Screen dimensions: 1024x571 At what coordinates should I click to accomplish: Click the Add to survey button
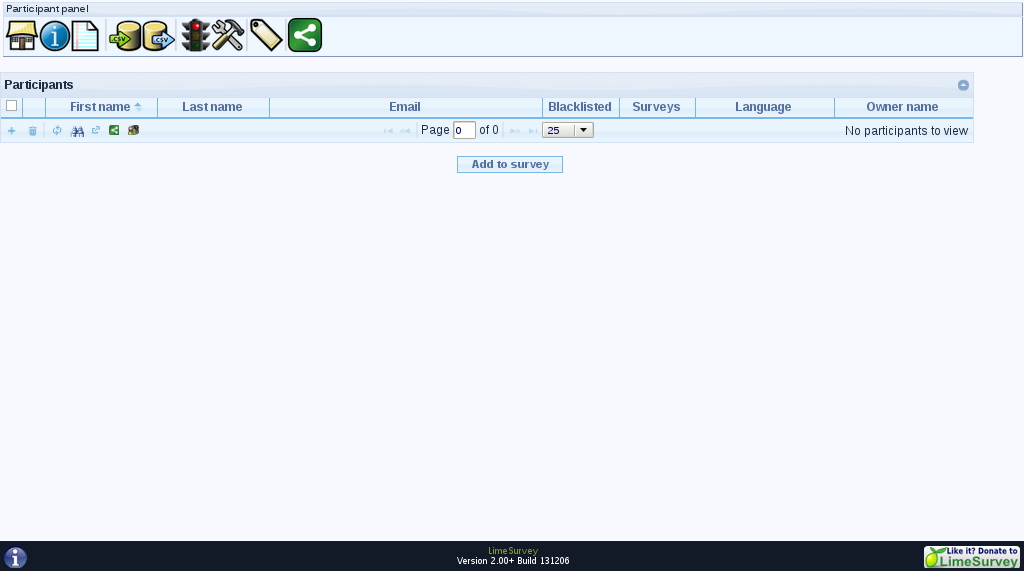510,164
